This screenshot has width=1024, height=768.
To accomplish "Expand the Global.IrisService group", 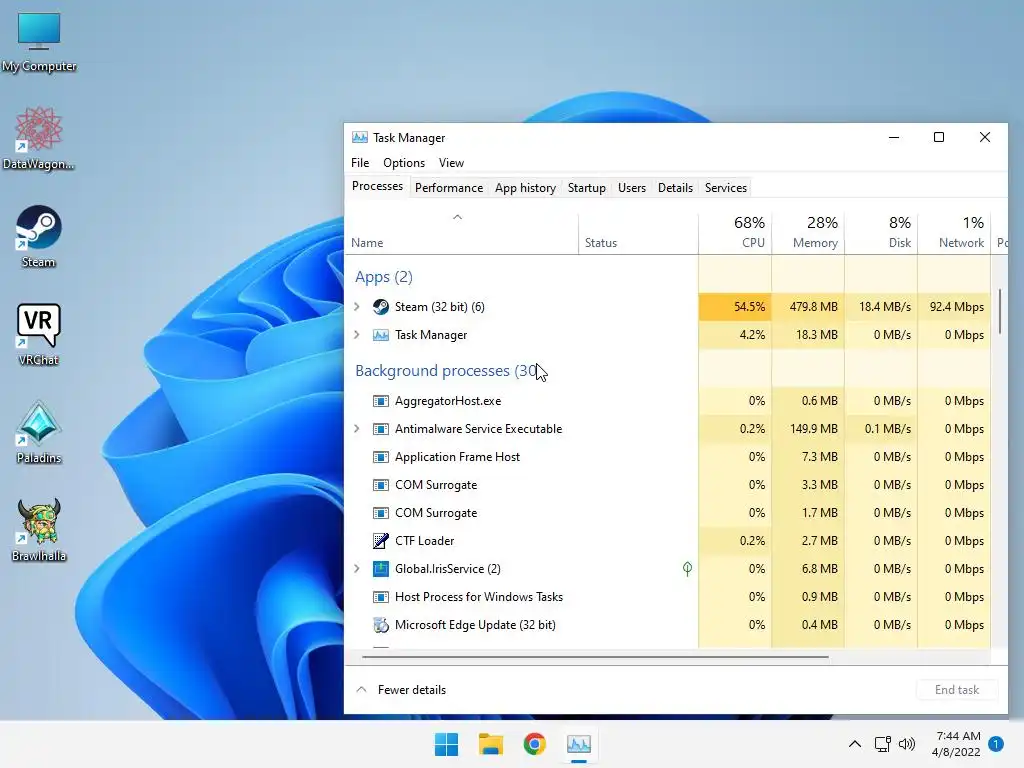I will coord(357,569).
